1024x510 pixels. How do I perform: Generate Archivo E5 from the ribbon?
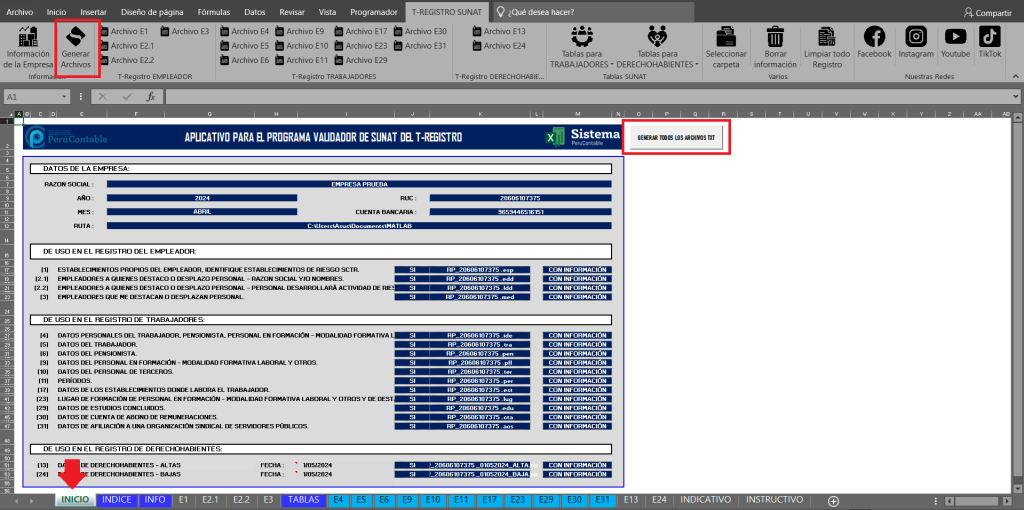click(245, 46)
